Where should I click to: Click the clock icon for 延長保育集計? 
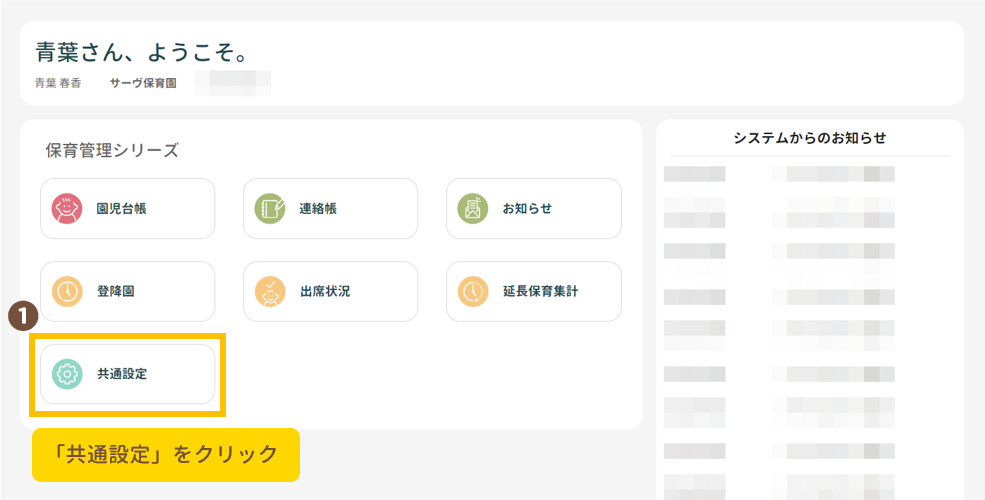click(472, 292)
